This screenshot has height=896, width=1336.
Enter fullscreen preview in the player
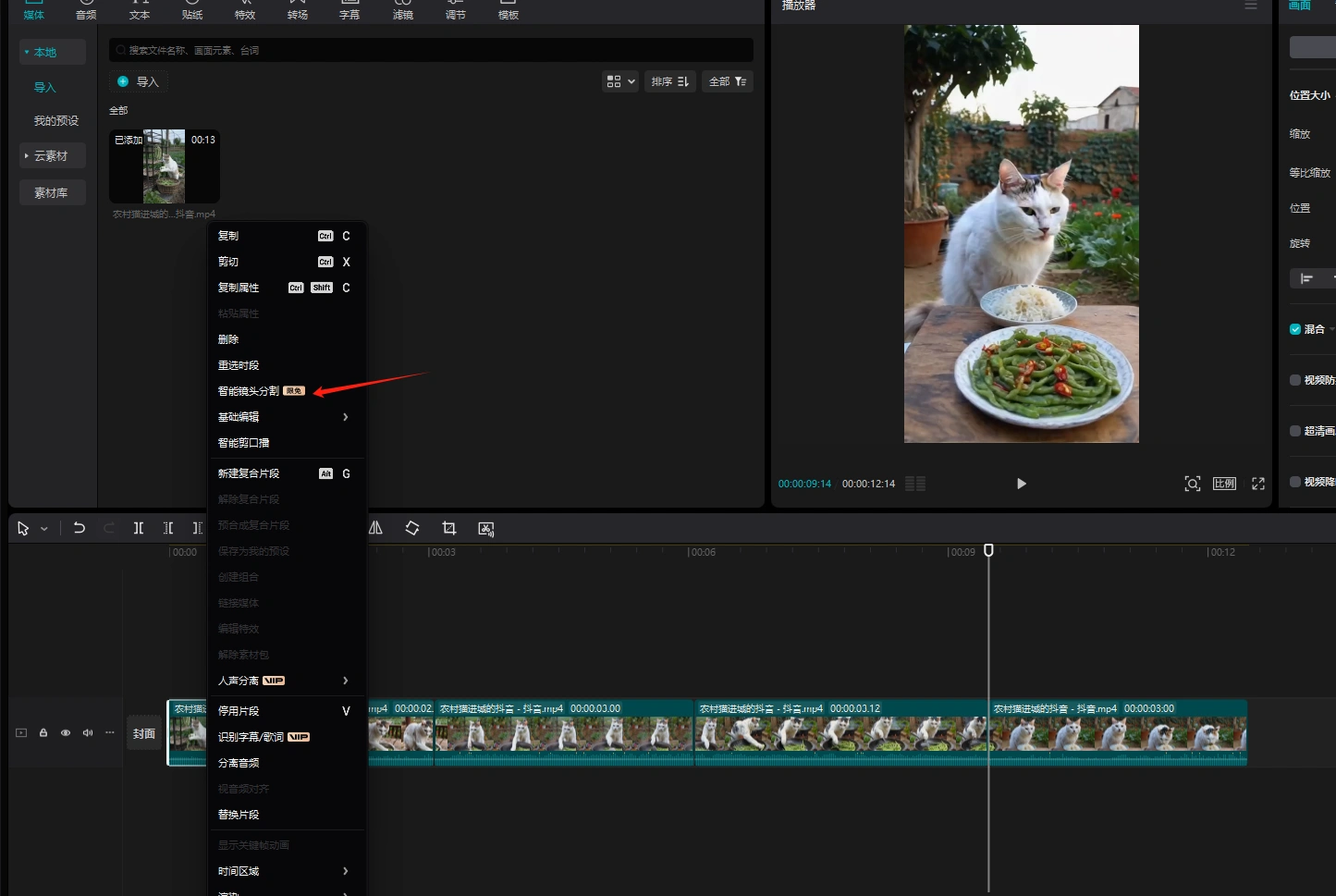click(1258, 484)
